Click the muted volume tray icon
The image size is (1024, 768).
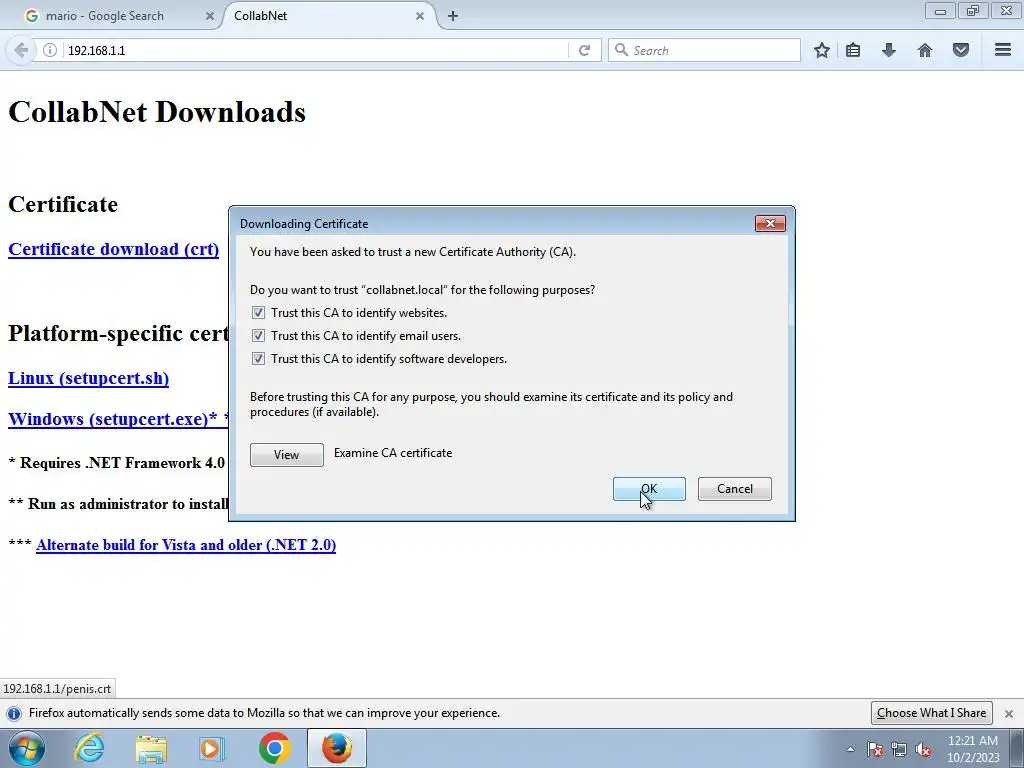pos(923,749)
